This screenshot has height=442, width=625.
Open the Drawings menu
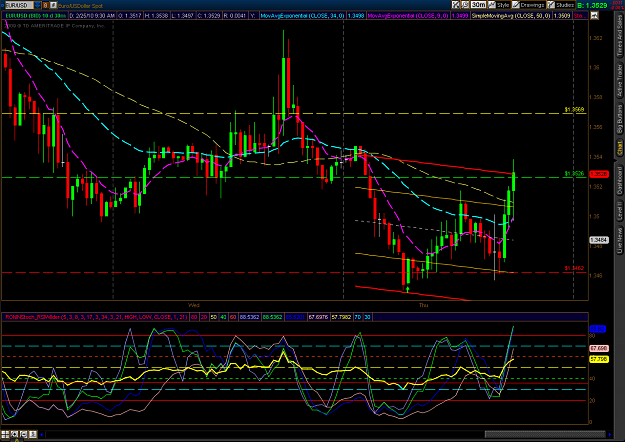click(x=528, y=5)
